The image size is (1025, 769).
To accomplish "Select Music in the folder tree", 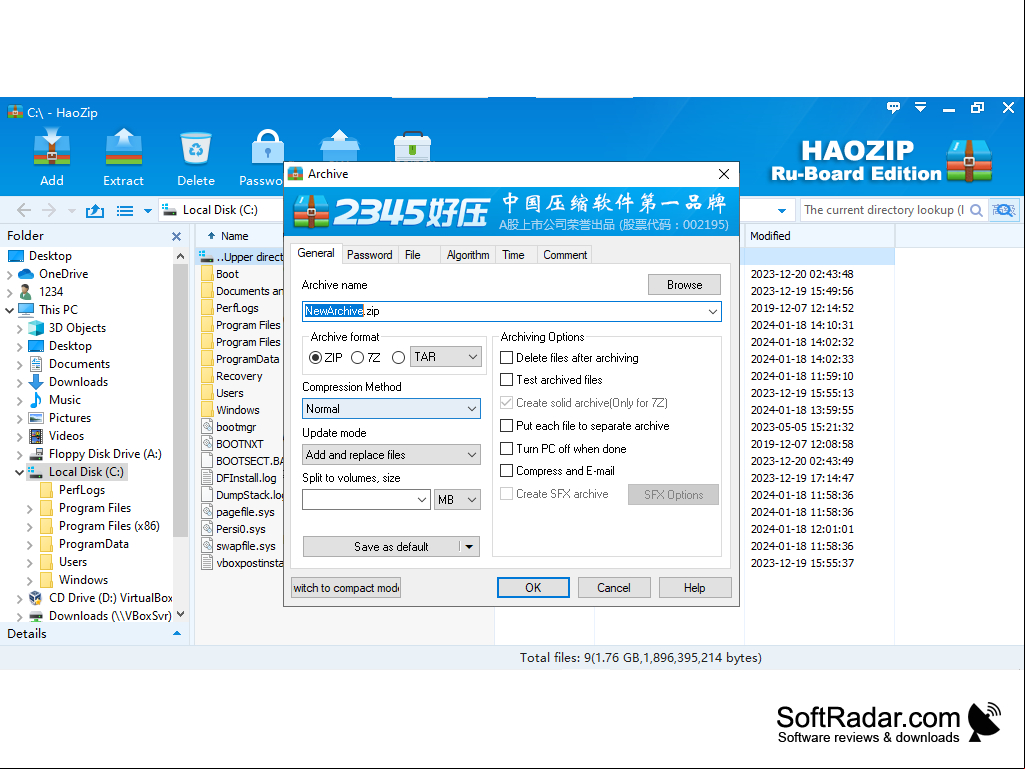I will coord(65,400).
